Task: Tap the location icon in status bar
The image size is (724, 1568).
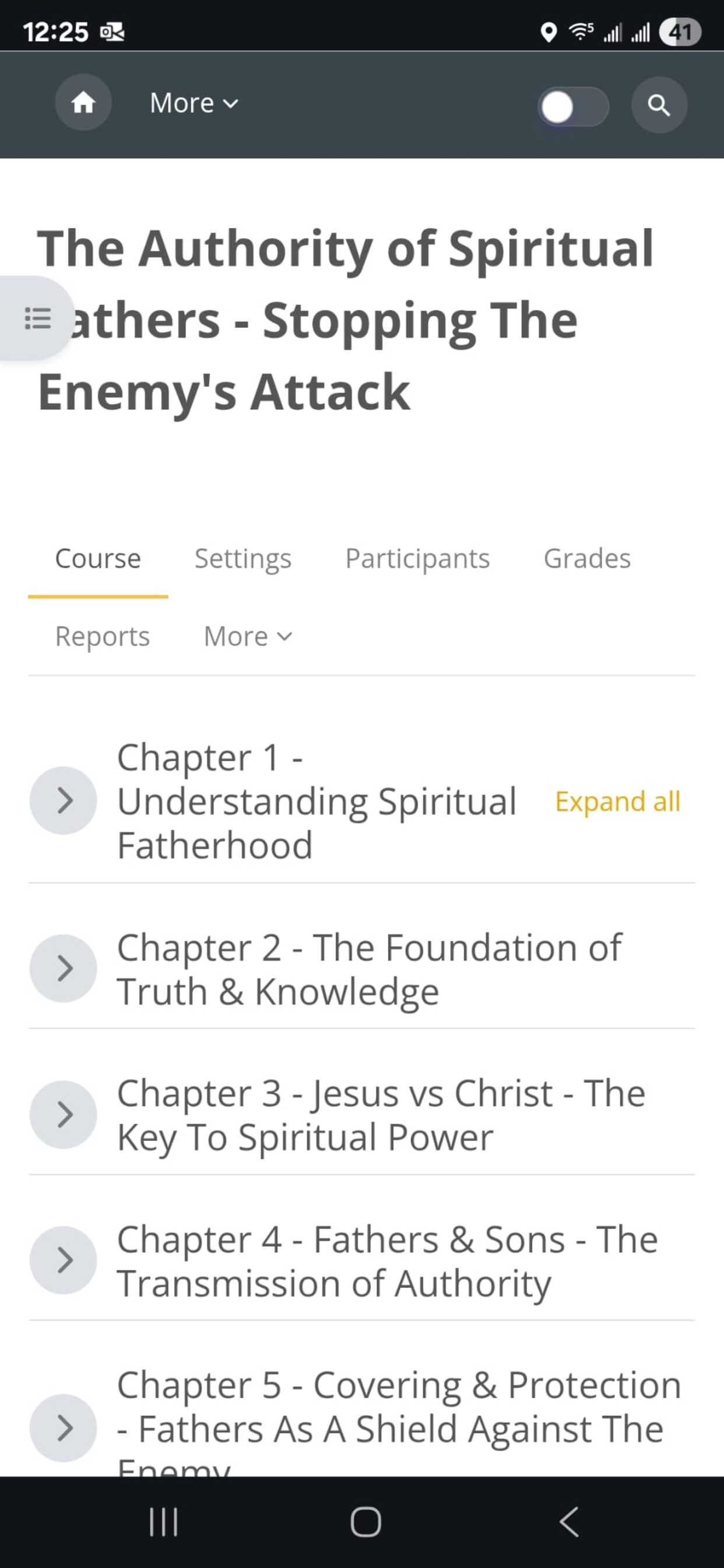Action: [x=548, y=32]
